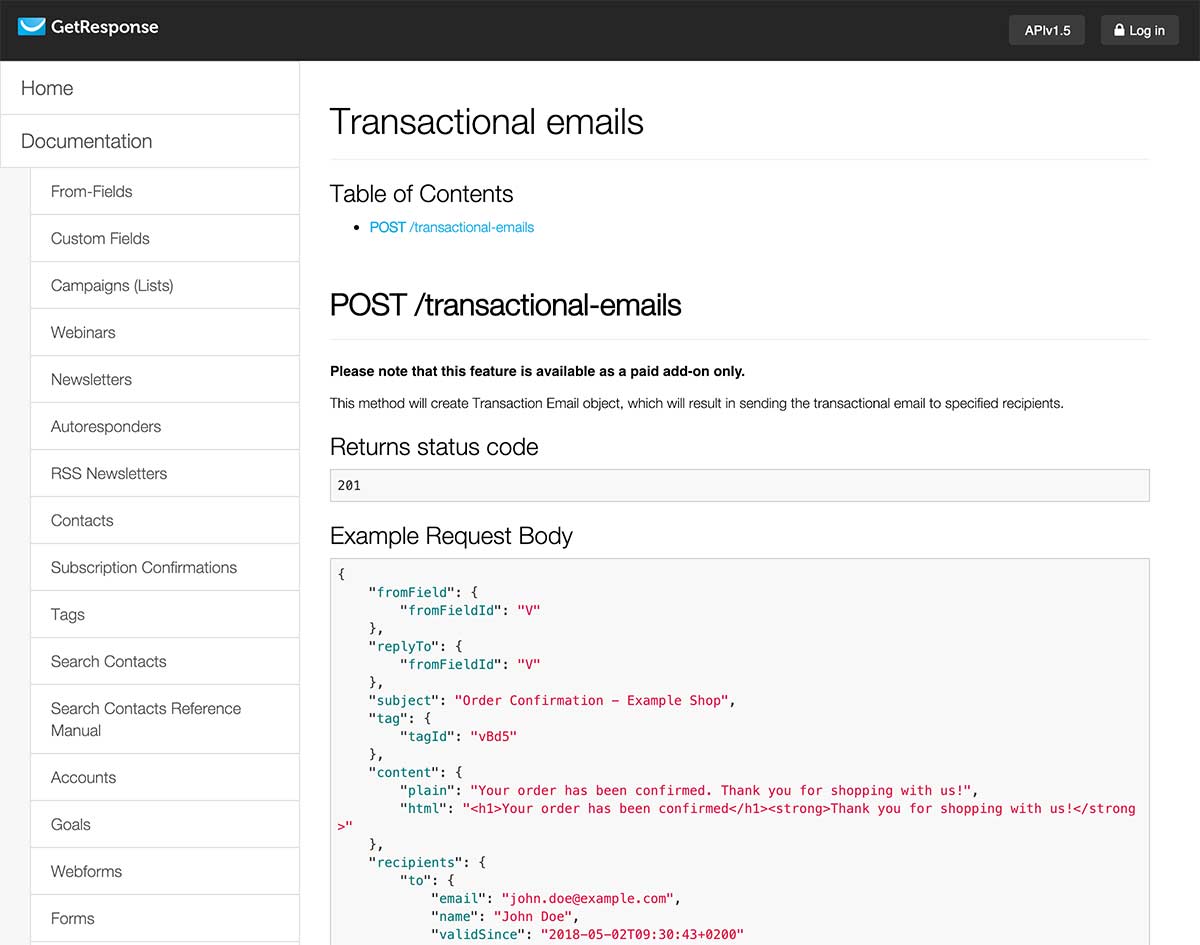Click the "recipients" key in code
This screenshot has height=945, width=1200.
pos(414,862)
